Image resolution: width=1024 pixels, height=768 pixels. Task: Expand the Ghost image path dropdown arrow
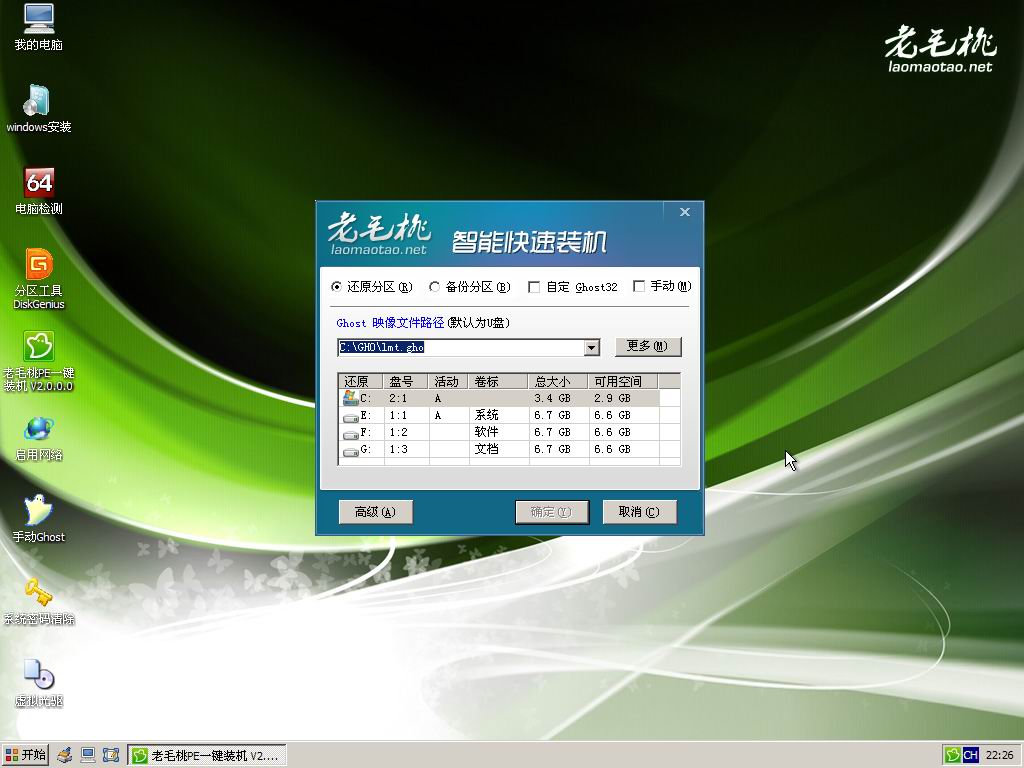pyautogui.click(x=591, y=347)
